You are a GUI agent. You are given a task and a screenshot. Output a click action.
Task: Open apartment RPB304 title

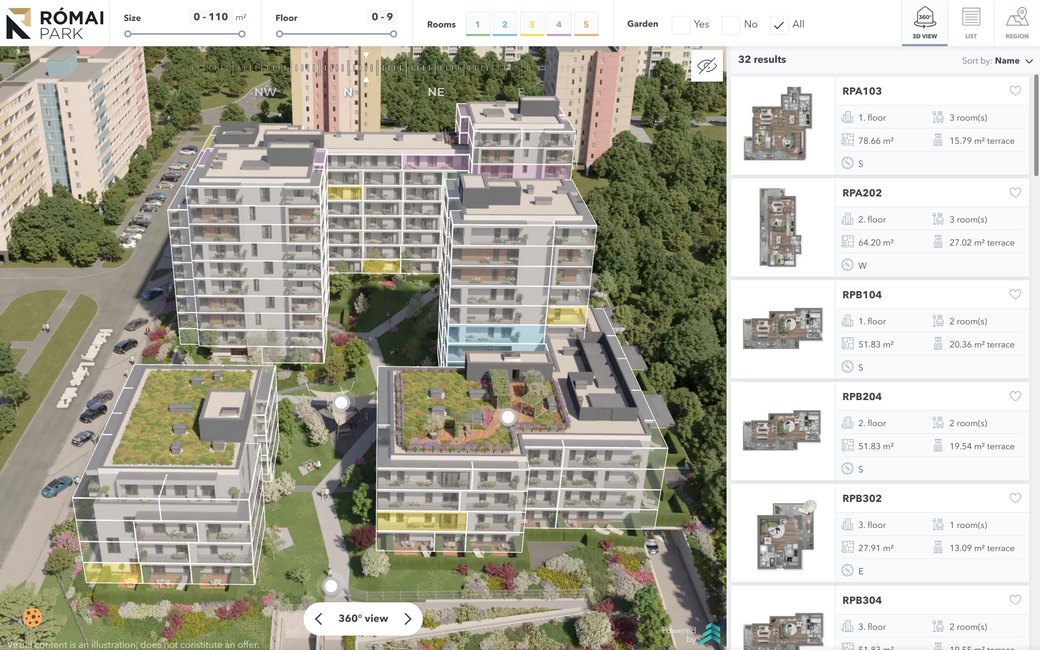[x=862, y=600]
